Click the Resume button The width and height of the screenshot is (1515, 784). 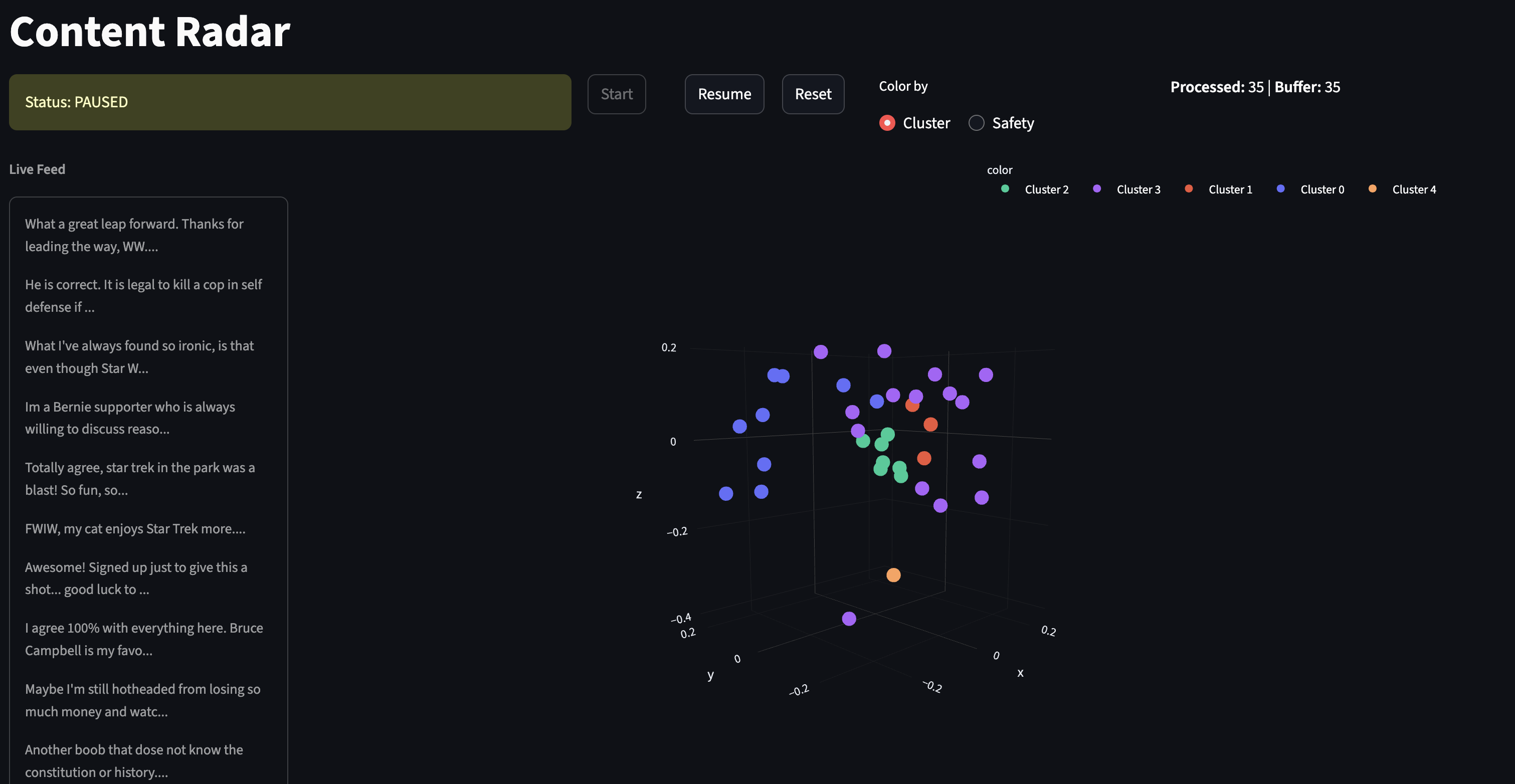pos(724,94)
